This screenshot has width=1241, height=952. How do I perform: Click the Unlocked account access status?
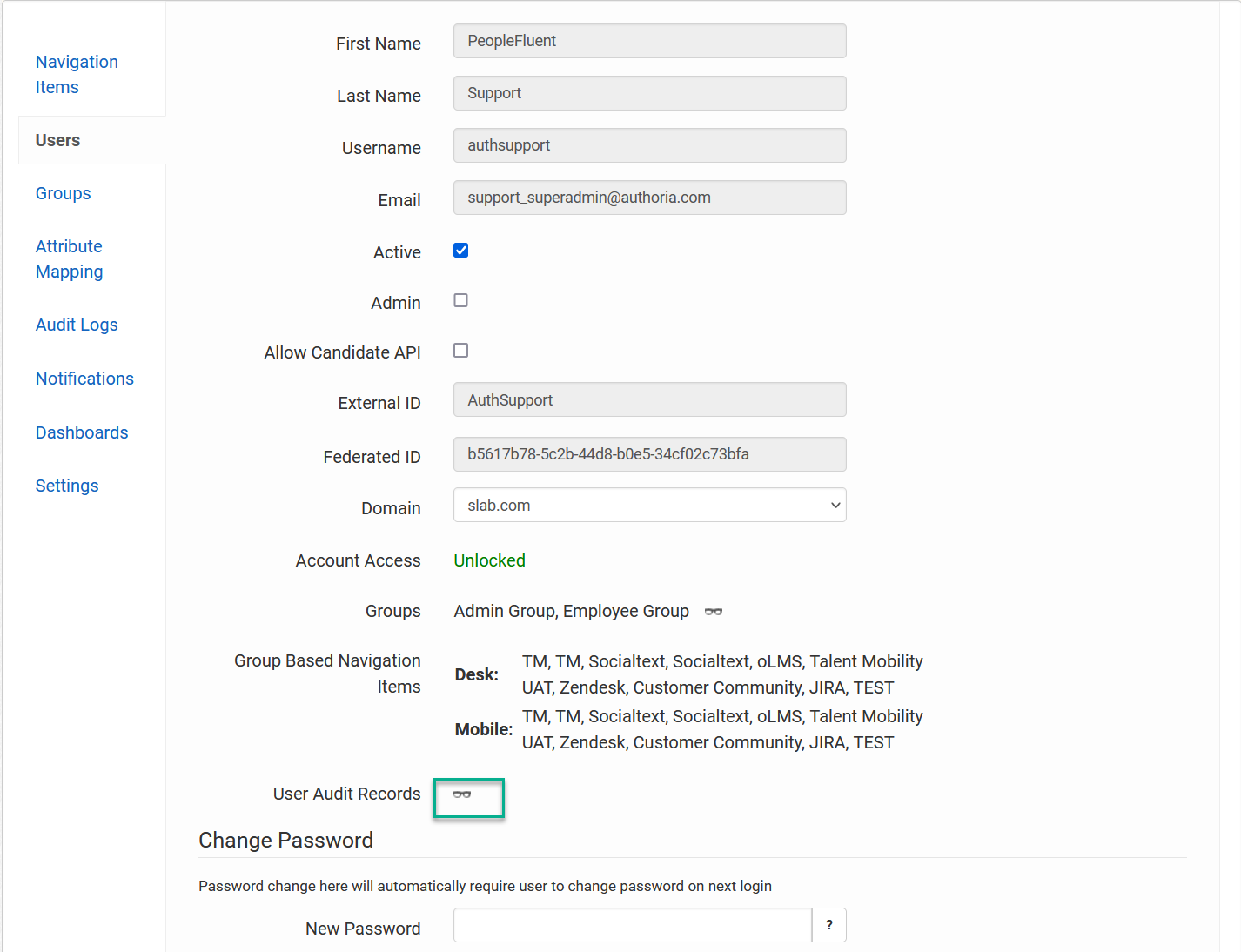pos(490,560)
